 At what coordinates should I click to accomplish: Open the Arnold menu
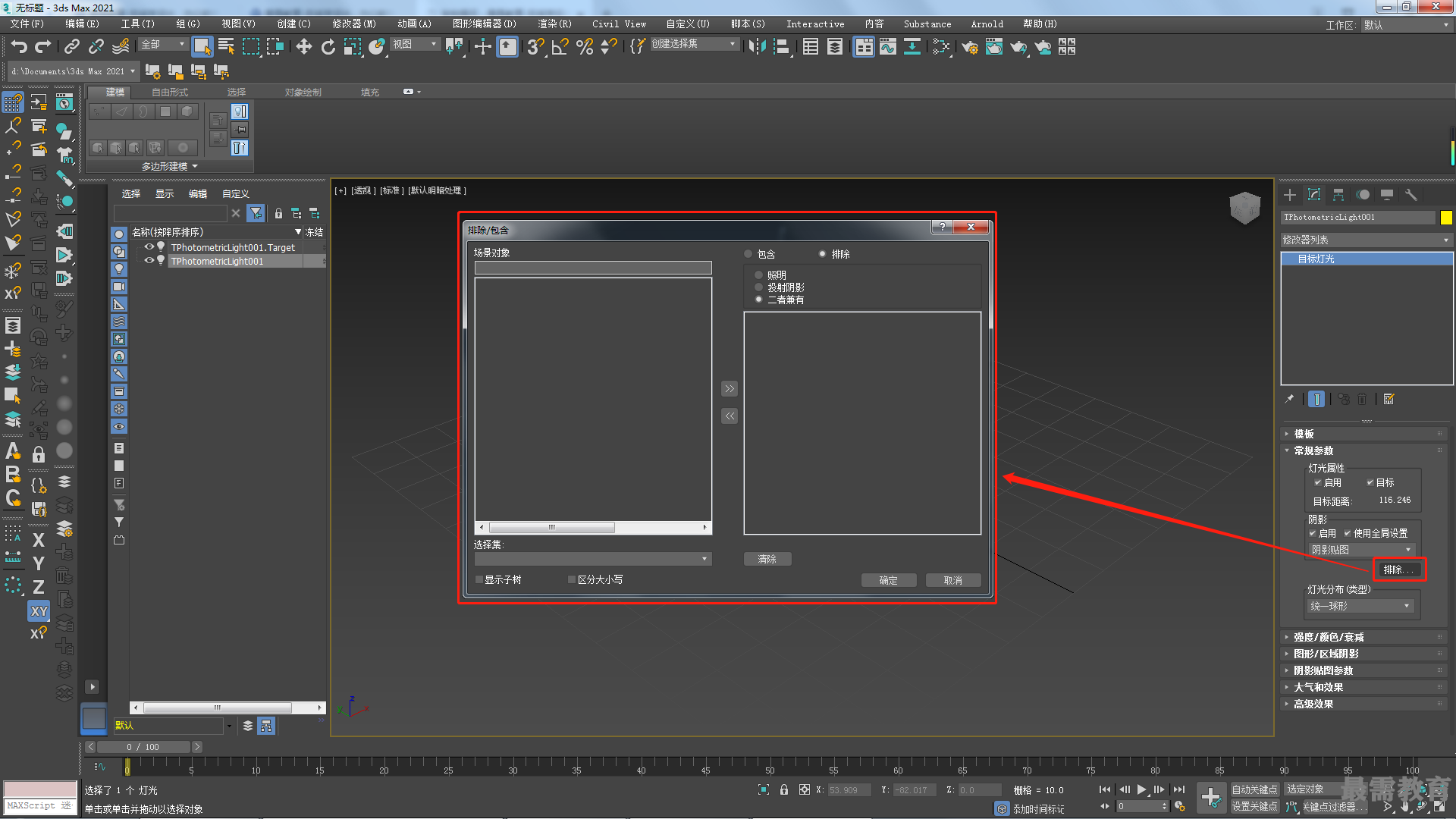(987, 24)
